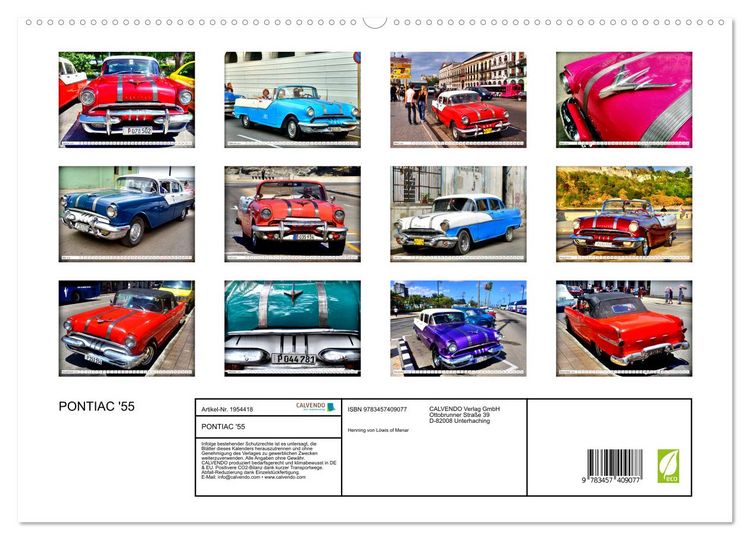Click the info@calvendo.com email line

(x=253, y=477)
